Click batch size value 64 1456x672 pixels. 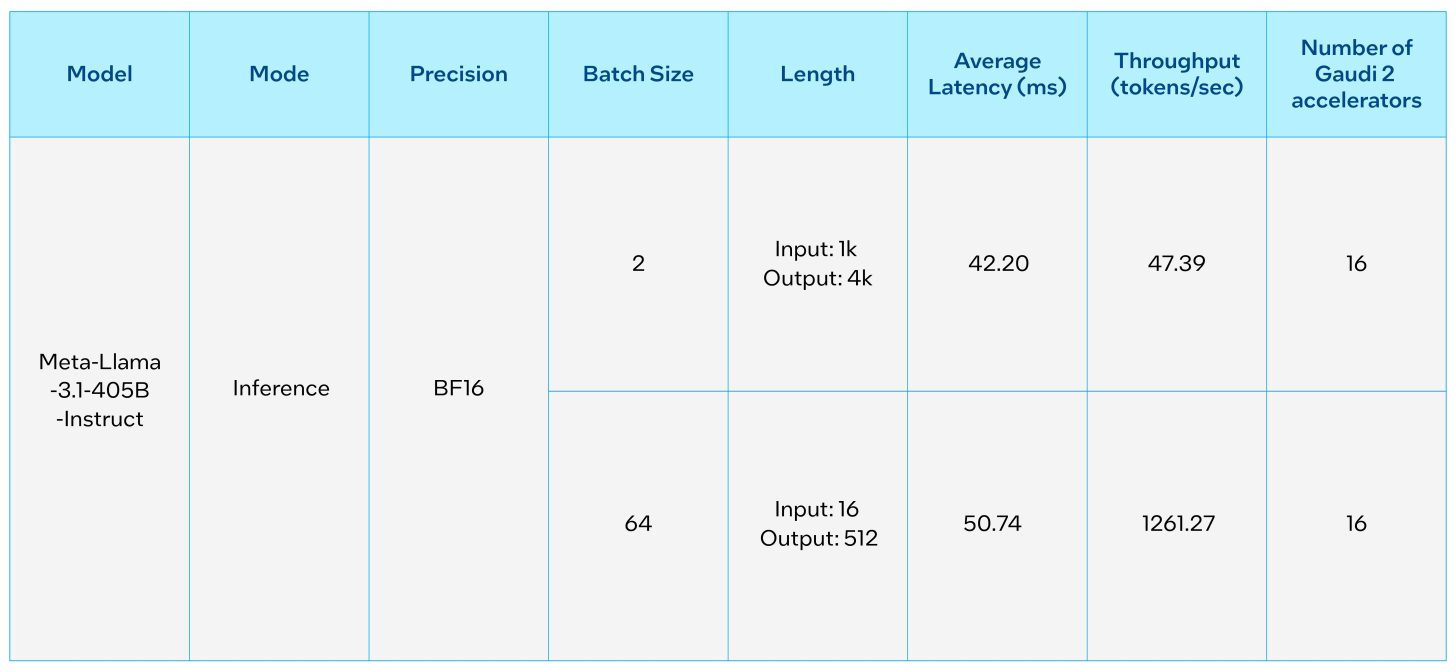[638, 524]
